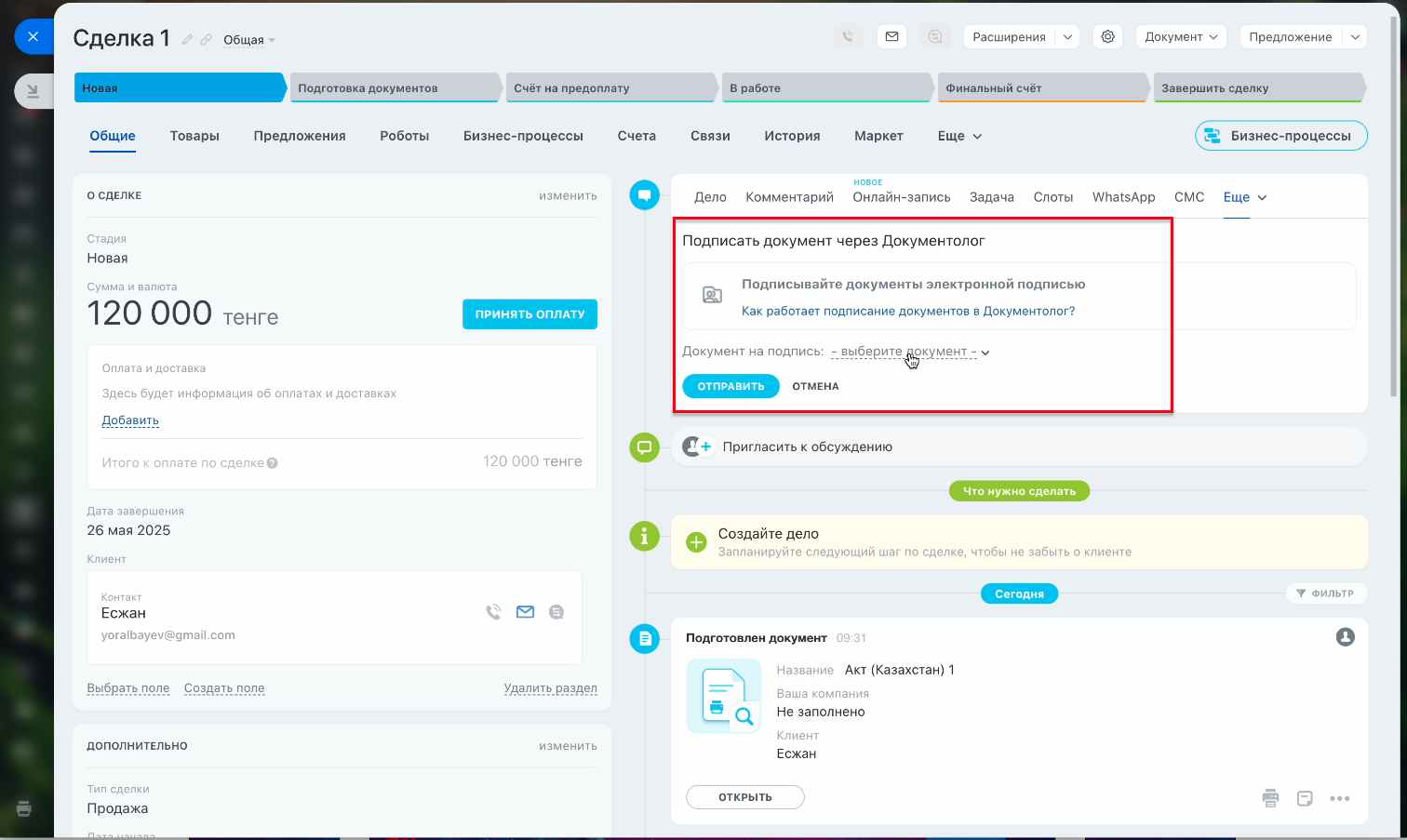Click the printer icon in the left sidebar
The image size is (1407, 840).
pos(24,808)
